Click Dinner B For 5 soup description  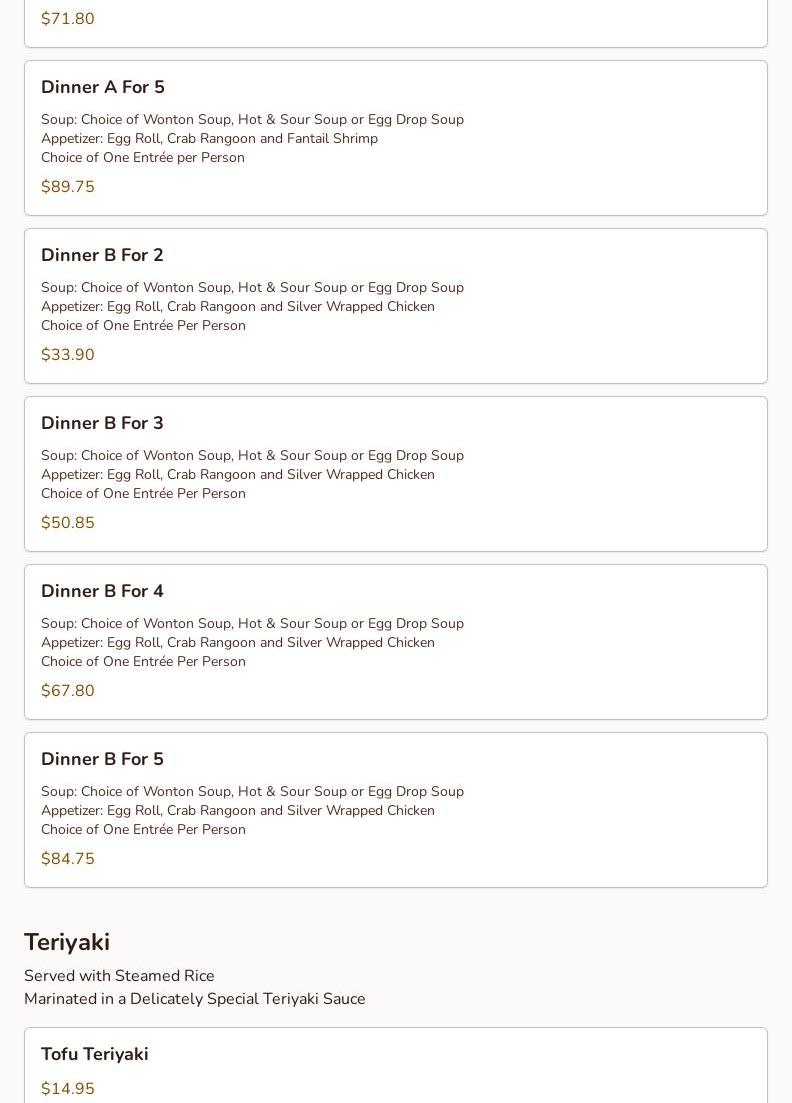point(252,792)
